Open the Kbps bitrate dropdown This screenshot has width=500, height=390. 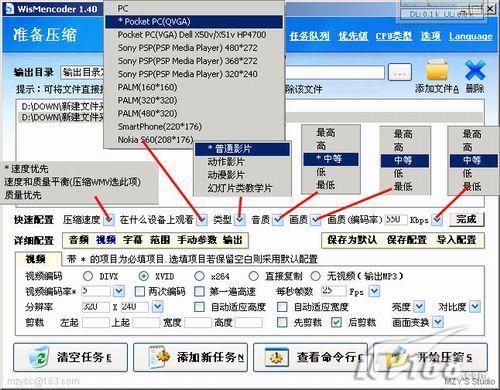click(x=438, y=220)
